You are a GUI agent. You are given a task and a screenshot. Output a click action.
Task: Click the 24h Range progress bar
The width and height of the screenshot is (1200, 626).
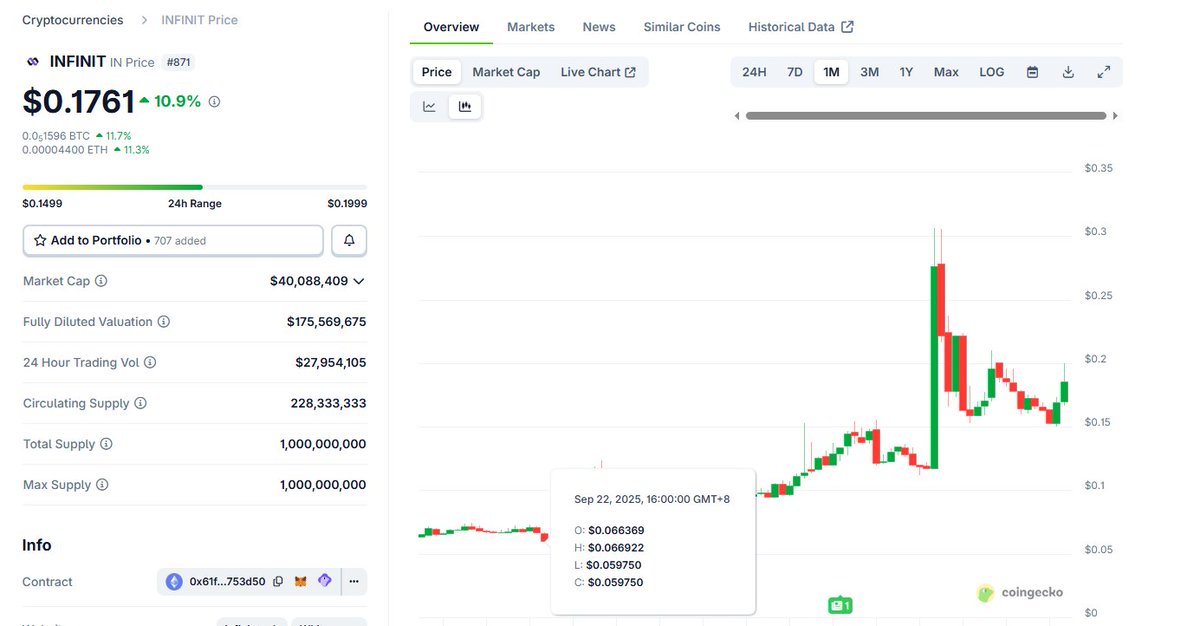coord(194,187)
